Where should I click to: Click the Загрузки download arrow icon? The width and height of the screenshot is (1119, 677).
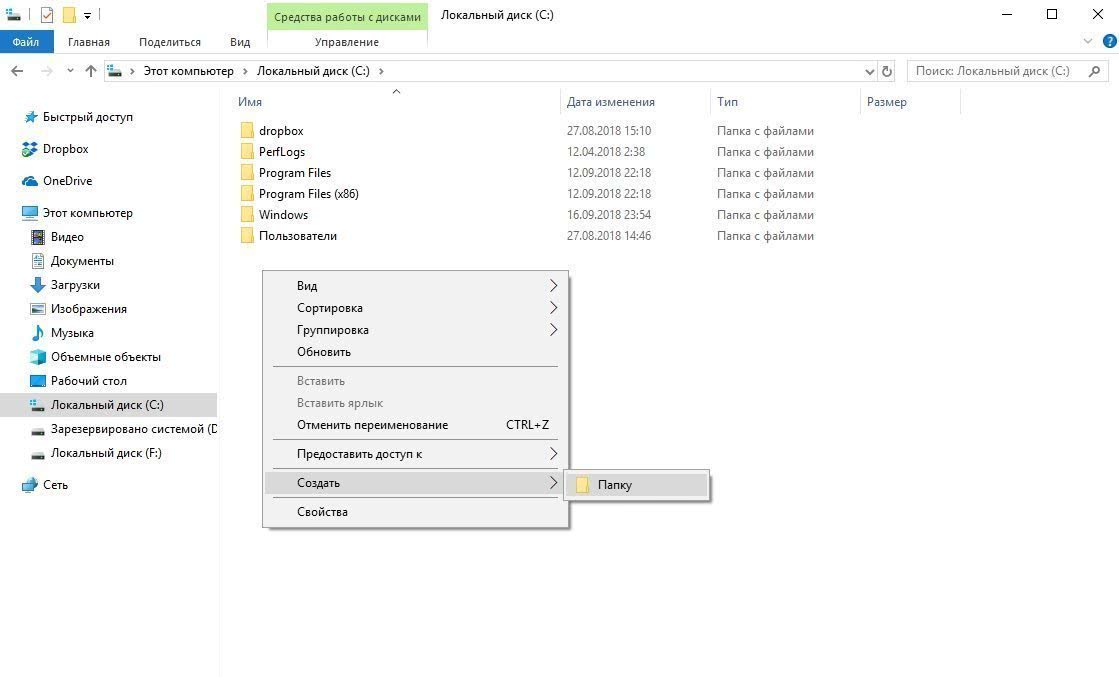coord(38,285)
